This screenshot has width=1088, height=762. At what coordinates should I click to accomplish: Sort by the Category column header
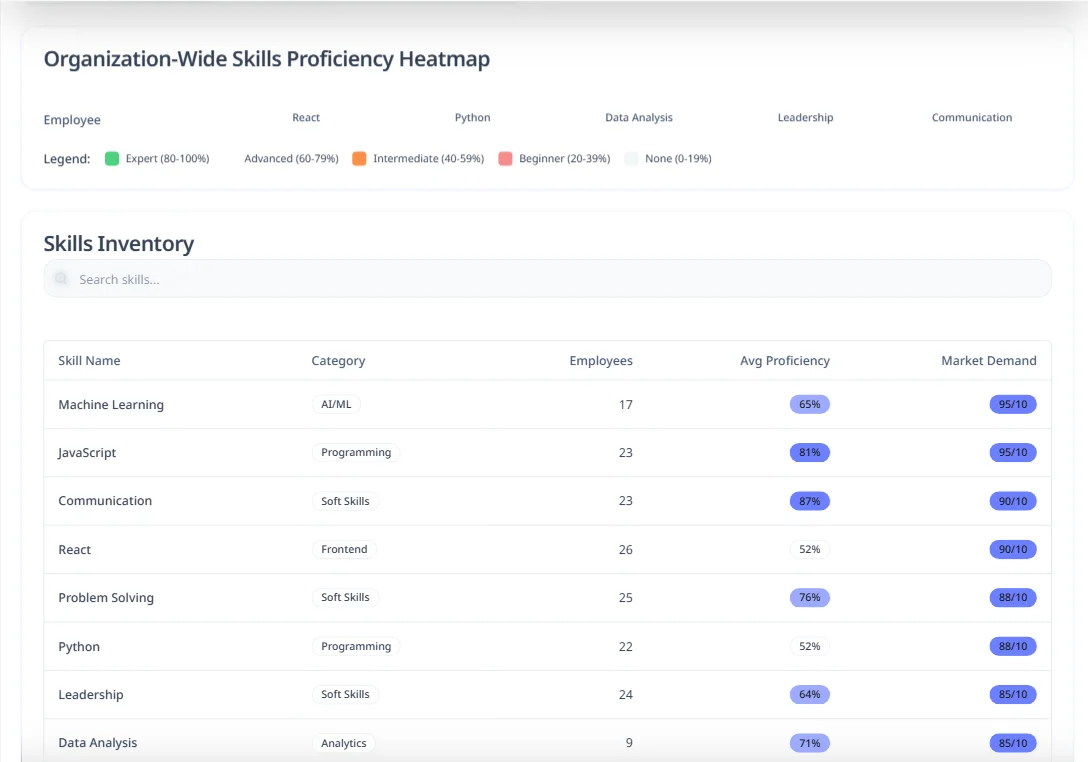click(x=338, y=361)
